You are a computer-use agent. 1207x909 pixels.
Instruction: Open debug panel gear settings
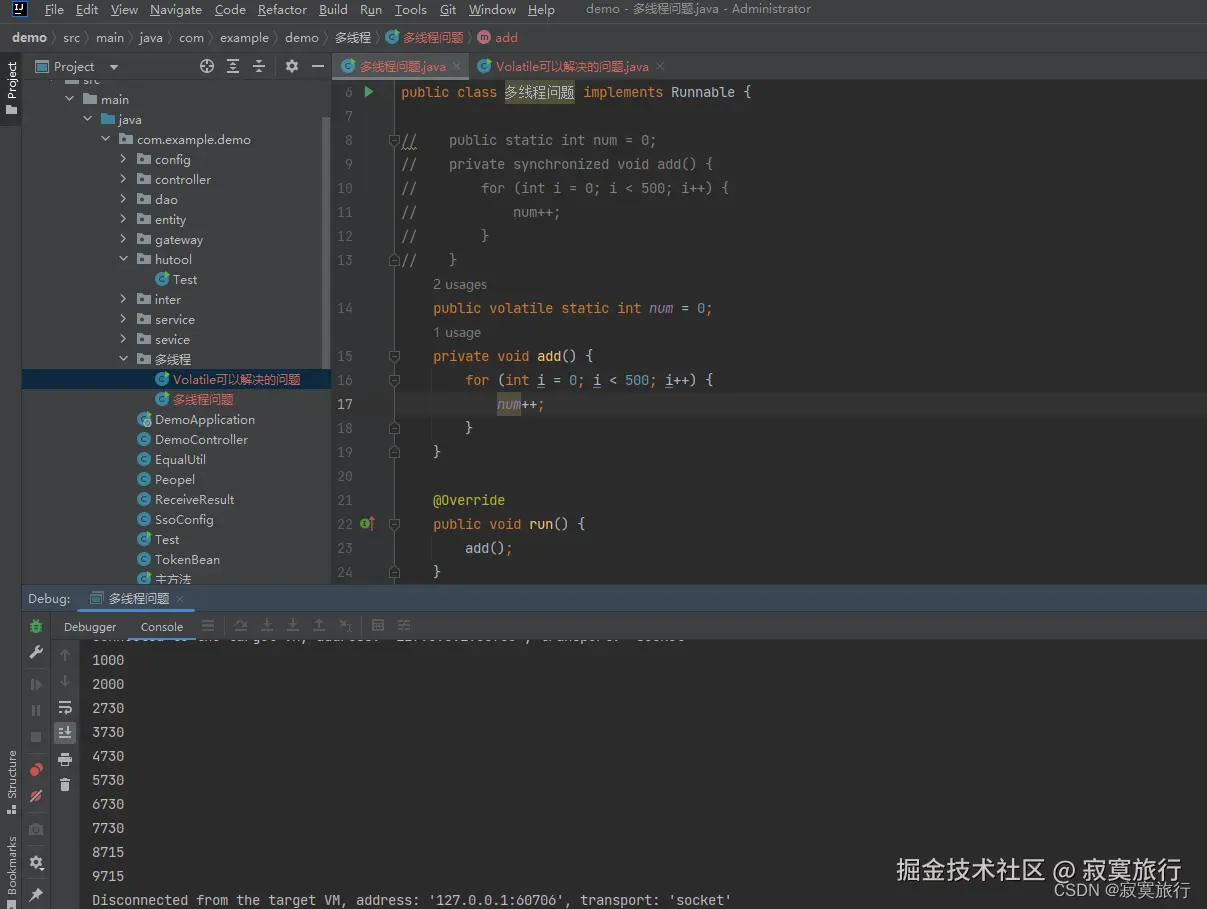point(36,862)
